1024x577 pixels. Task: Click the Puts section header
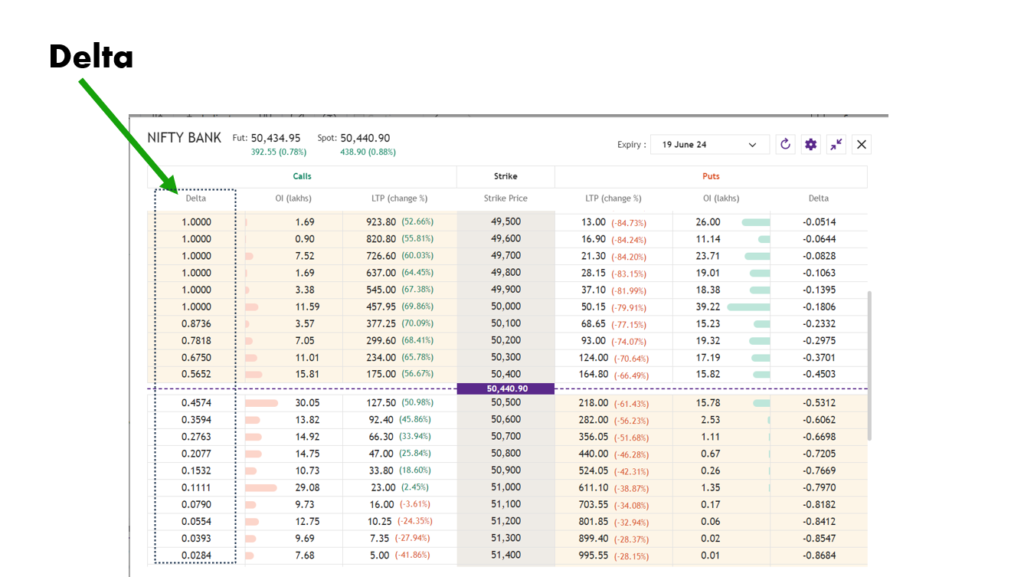(x=711, y=176)
